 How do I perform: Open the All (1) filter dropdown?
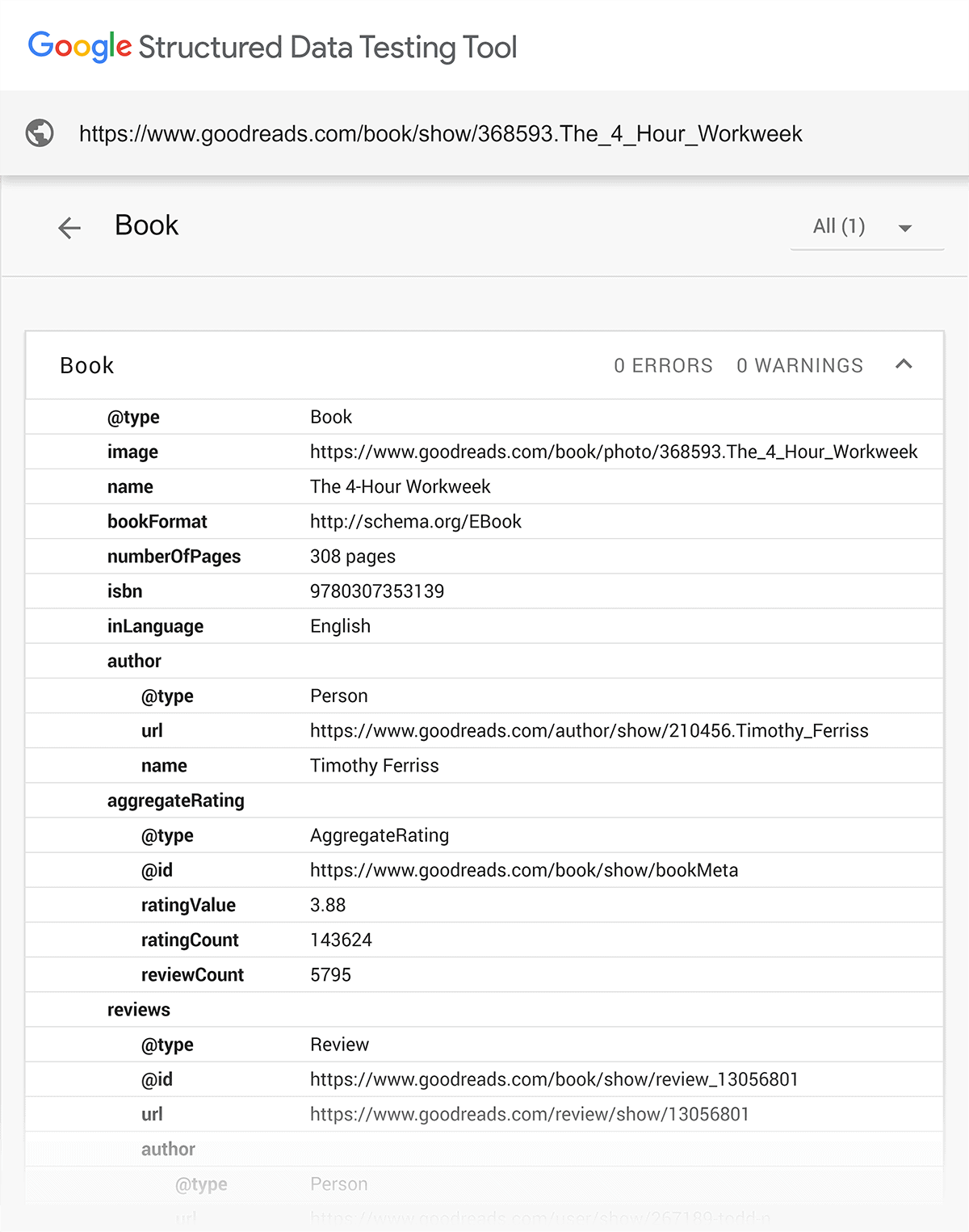[x=866, y=226]
